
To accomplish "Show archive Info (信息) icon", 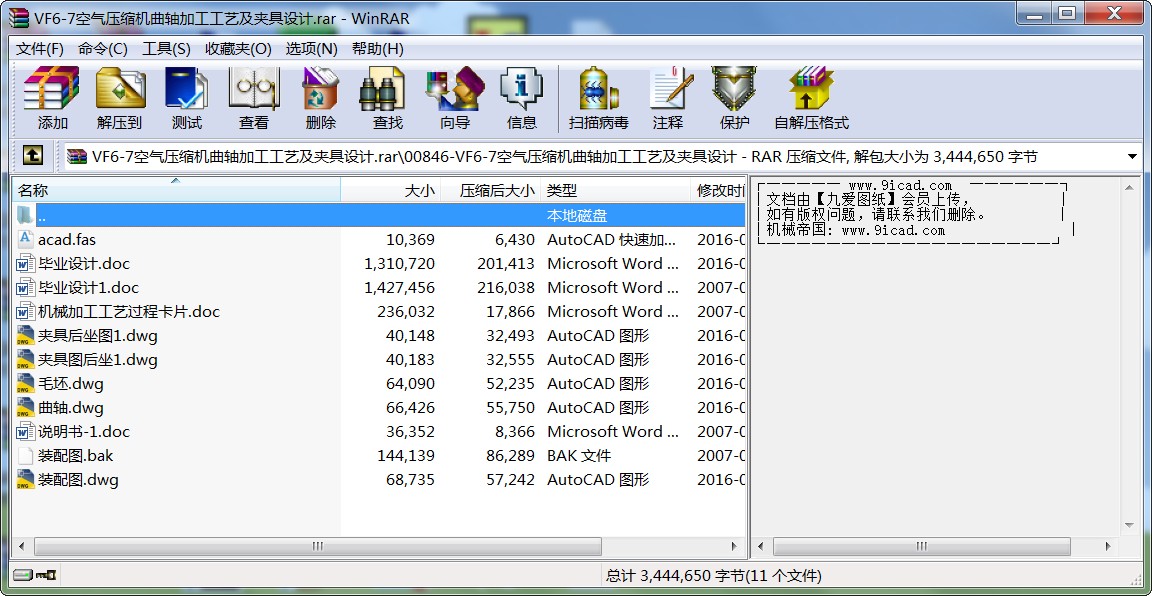I will [x=522, y=98].
